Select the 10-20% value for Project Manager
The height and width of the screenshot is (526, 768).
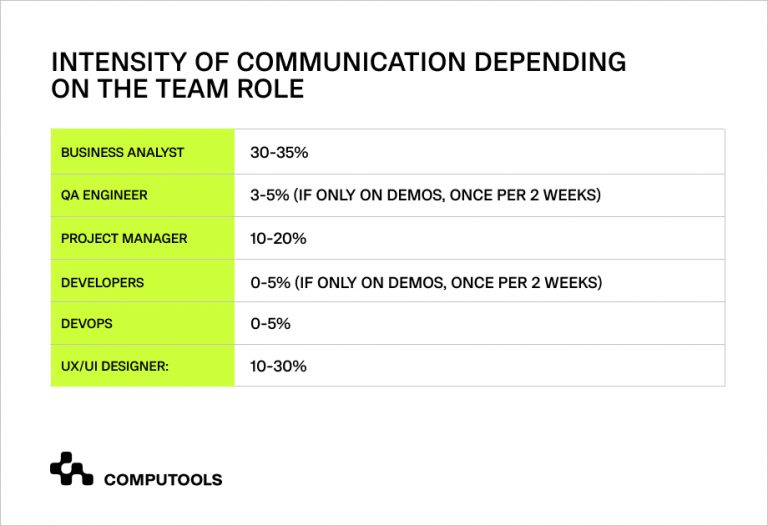click(278, 239)
